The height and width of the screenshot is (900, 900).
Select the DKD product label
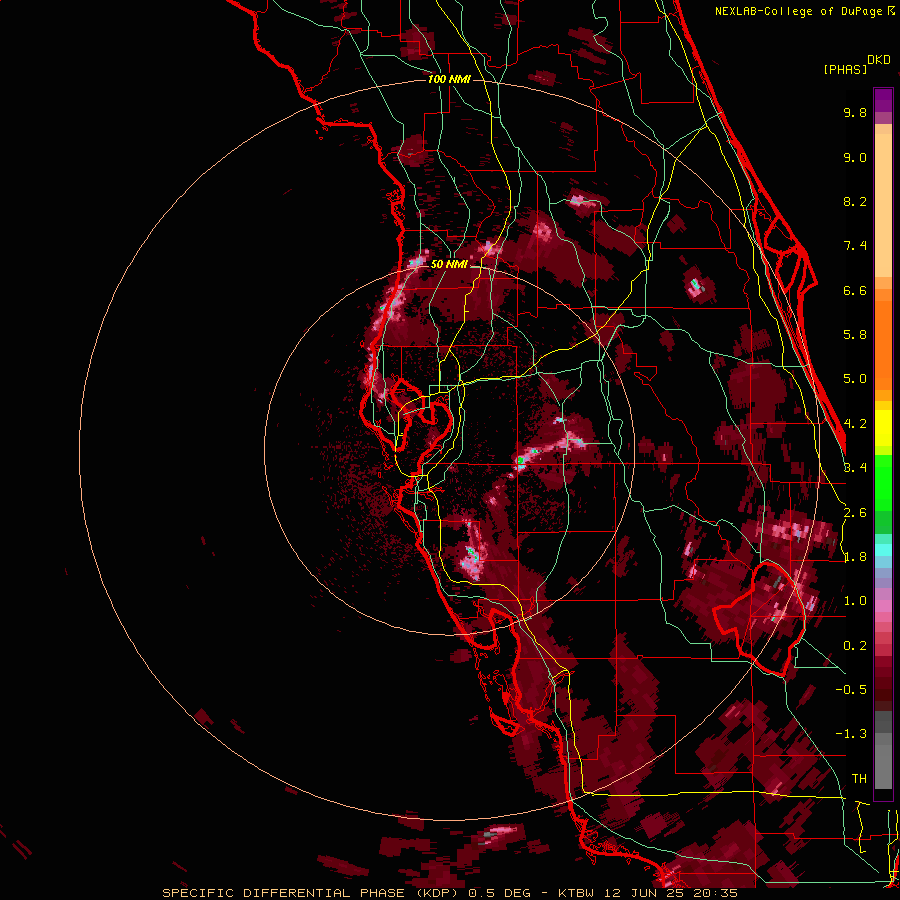pos(879,60)
